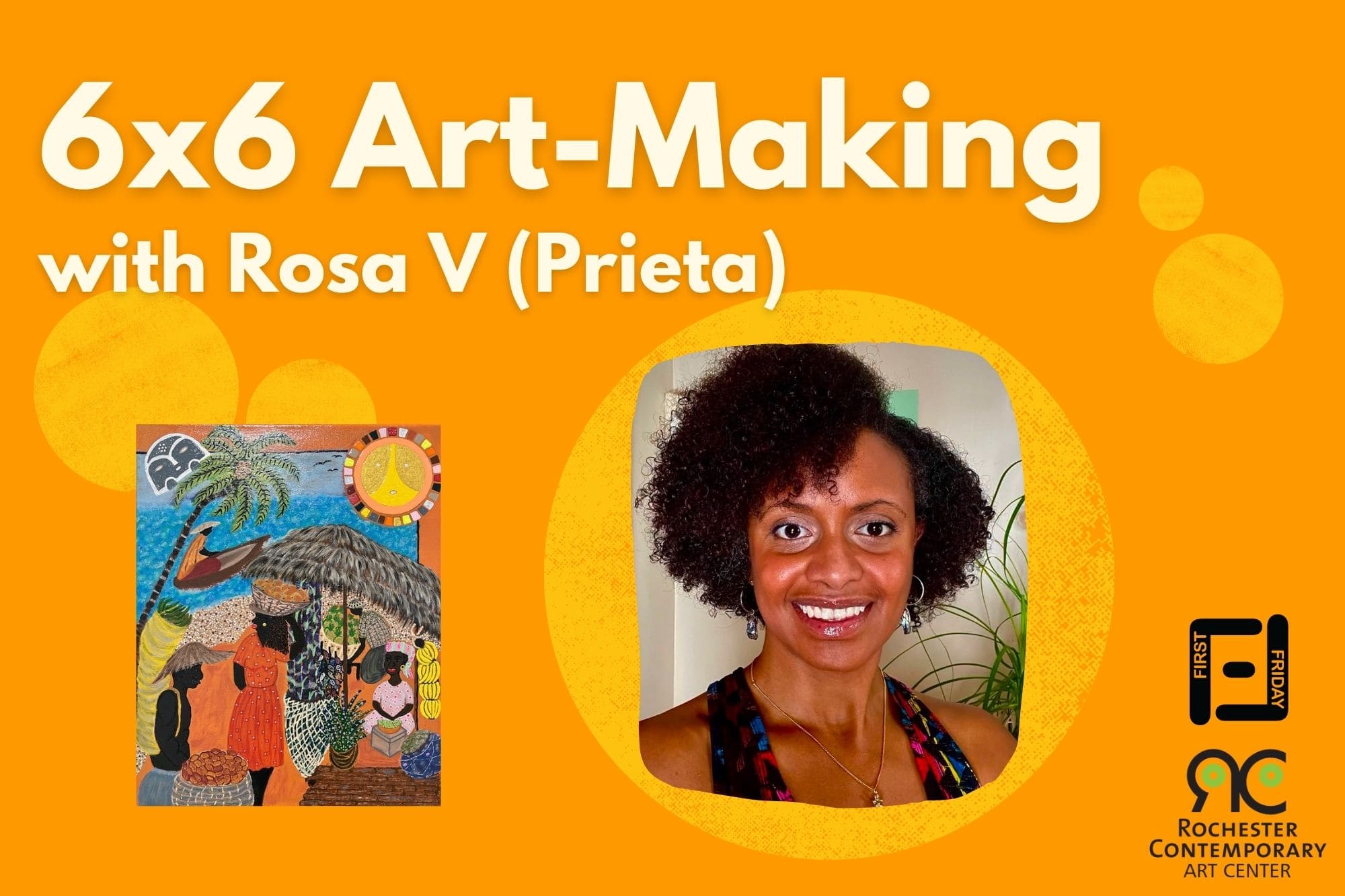Click the RoCo circular logo mark
The height and width of the screenshot is (896, 1345).
(1238, 782)
